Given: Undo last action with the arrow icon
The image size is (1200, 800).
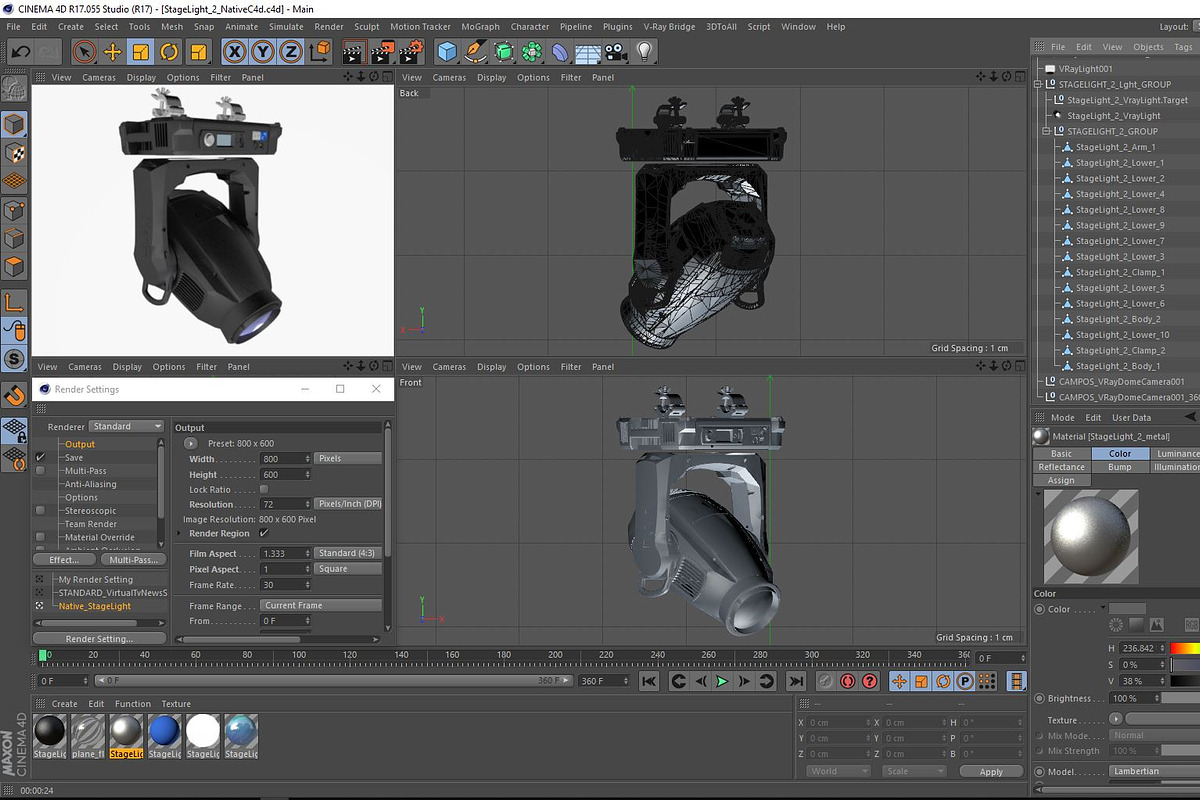Looking at the screenshot, I should (x=20, y=51).
